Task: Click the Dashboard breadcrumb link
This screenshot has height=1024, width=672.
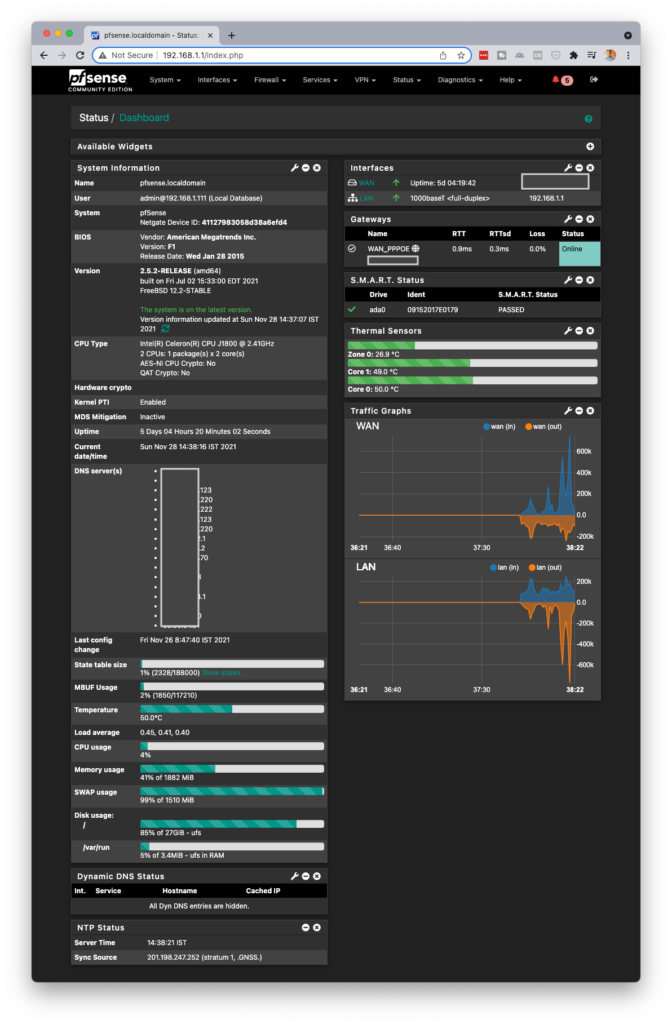Action: 144,118
